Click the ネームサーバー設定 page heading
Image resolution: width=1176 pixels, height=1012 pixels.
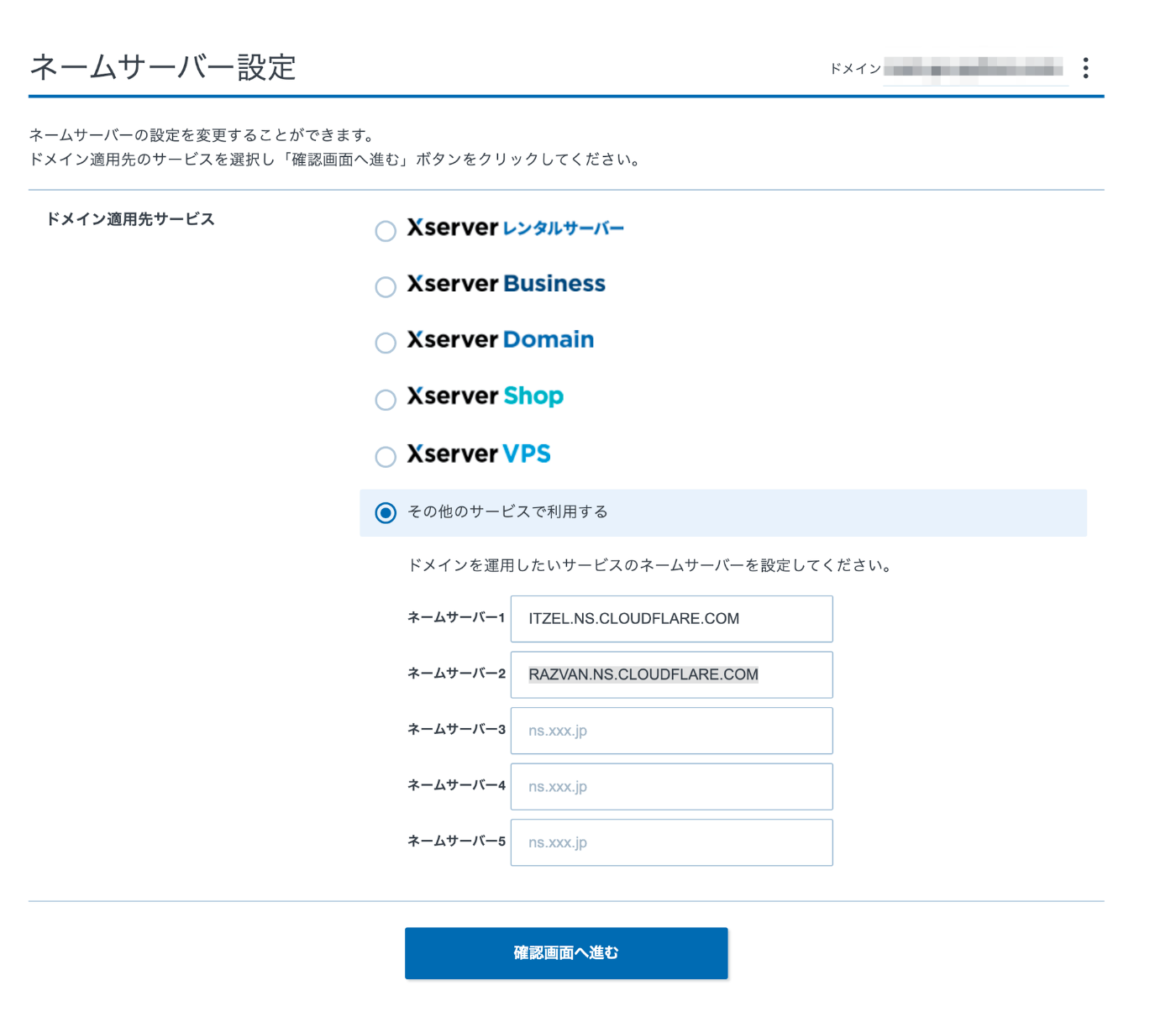[x=163, y=67]
